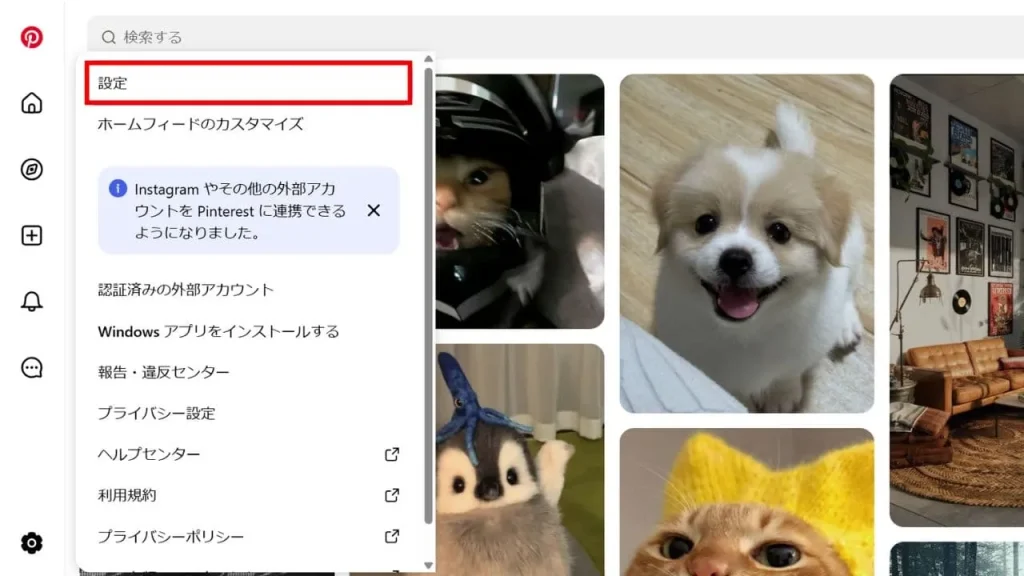
Task: Create a new pin with plus icon
Action: click(31, 235)
